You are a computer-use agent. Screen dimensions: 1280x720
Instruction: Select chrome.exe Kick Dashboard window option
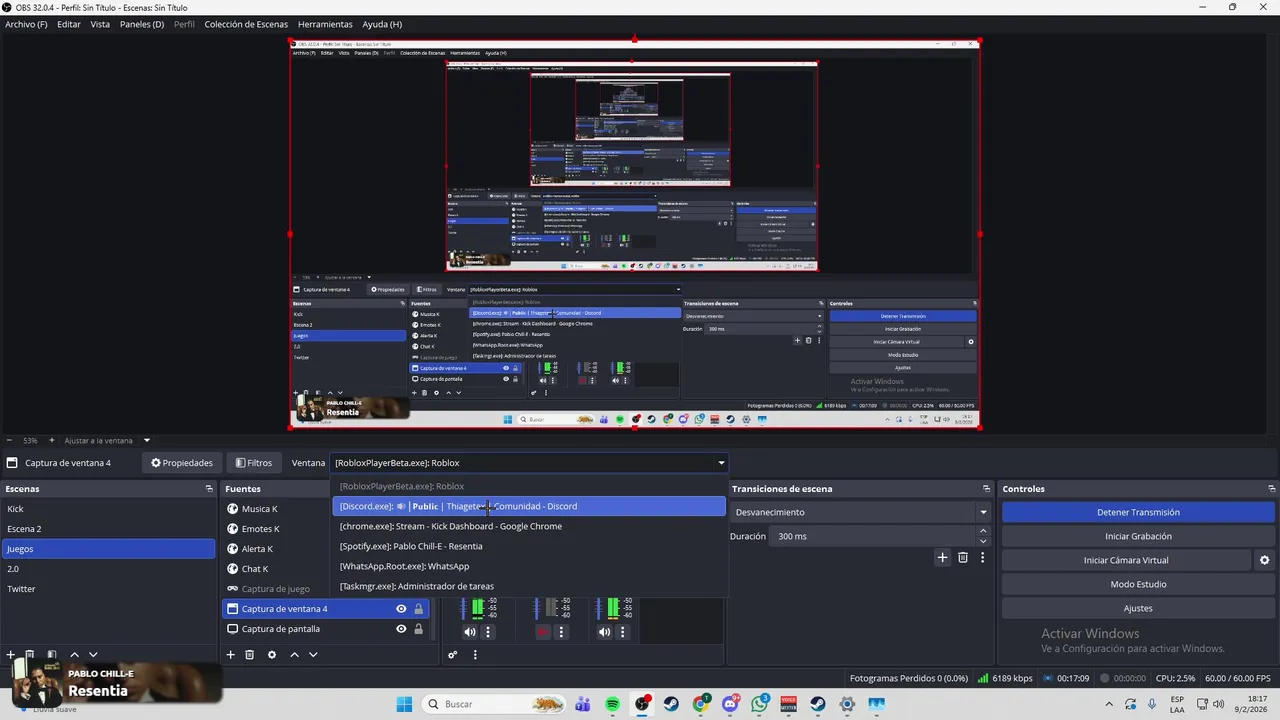point(529,526)
